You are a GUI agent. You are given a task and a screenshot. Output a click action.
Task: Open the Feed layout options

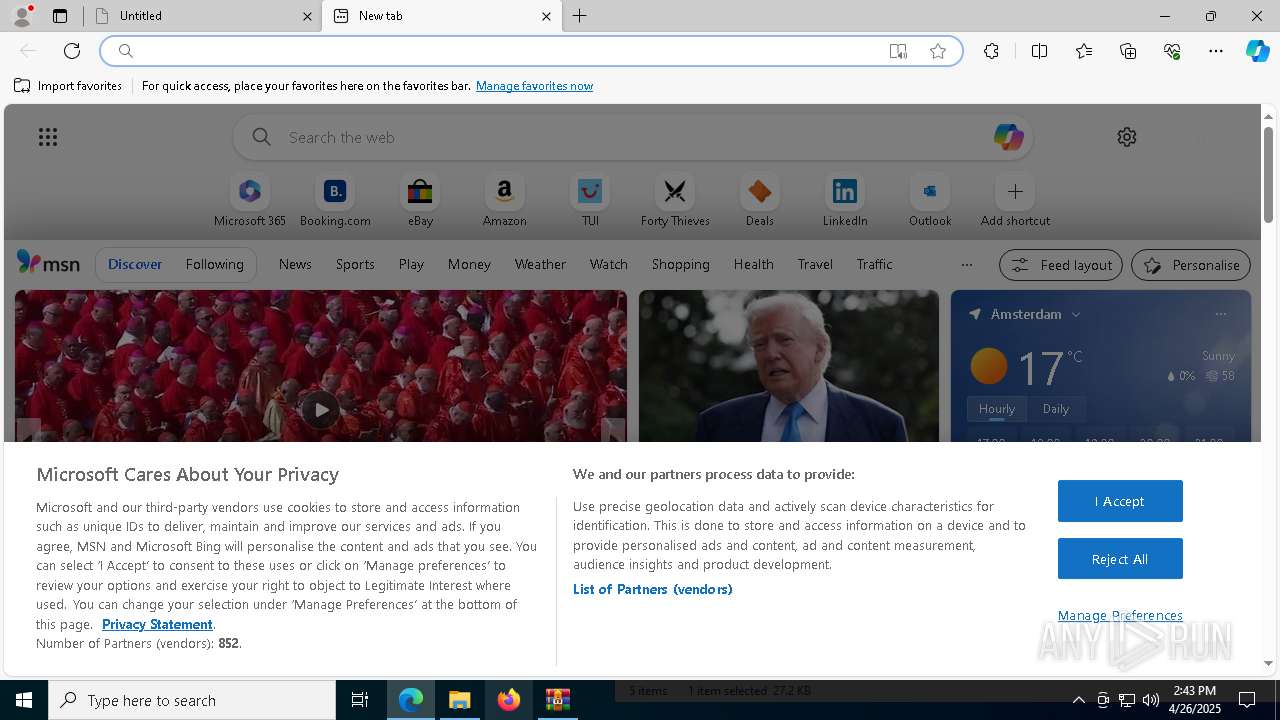[1061, 265]
